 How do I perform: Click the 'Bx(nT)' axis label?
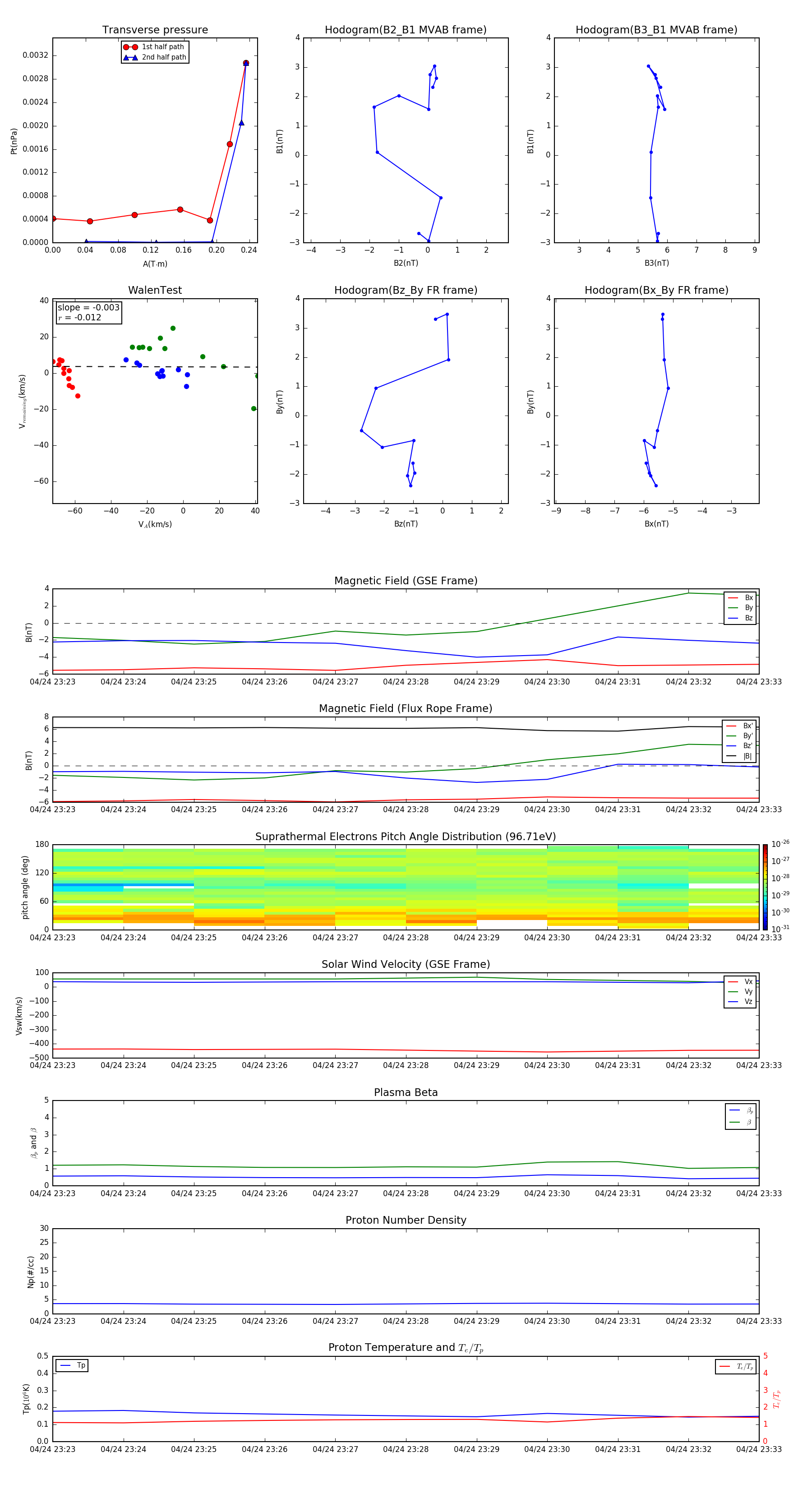click(x=656, y=524)
